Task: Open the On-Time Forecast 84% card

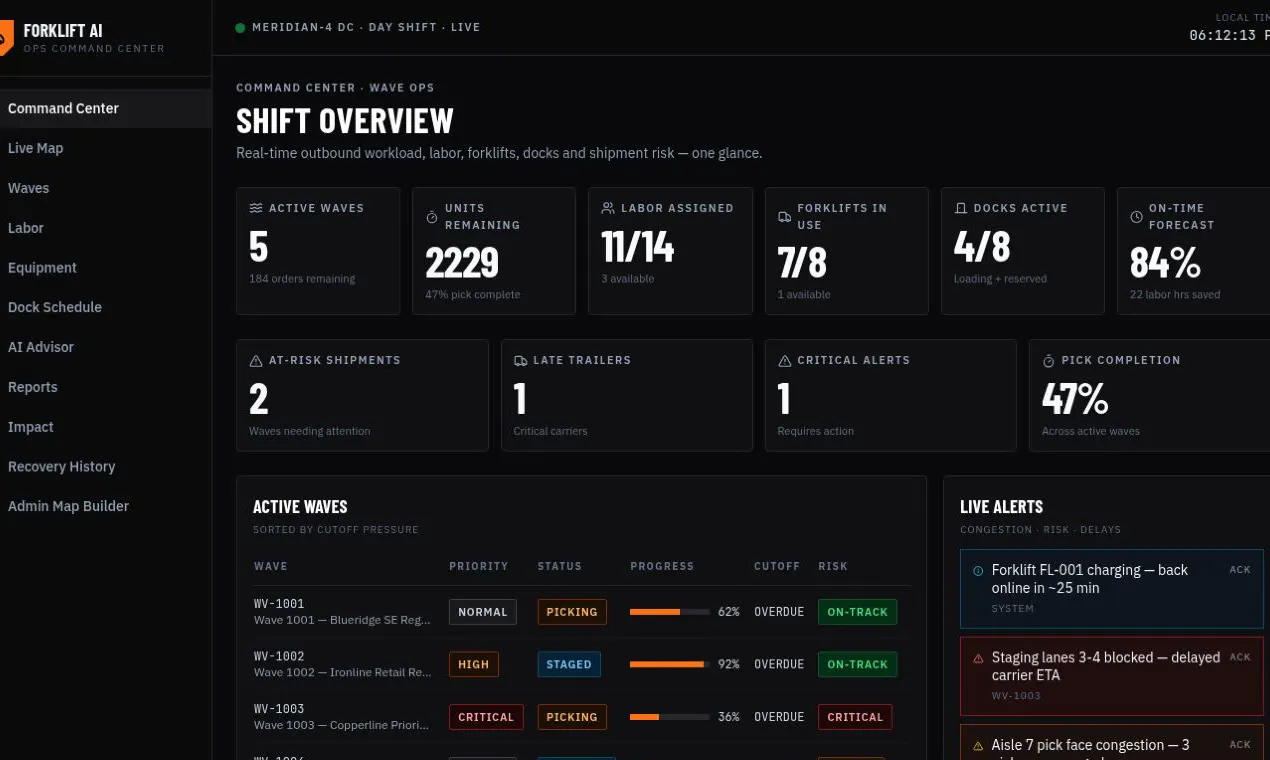Action: pos(1194,251)
